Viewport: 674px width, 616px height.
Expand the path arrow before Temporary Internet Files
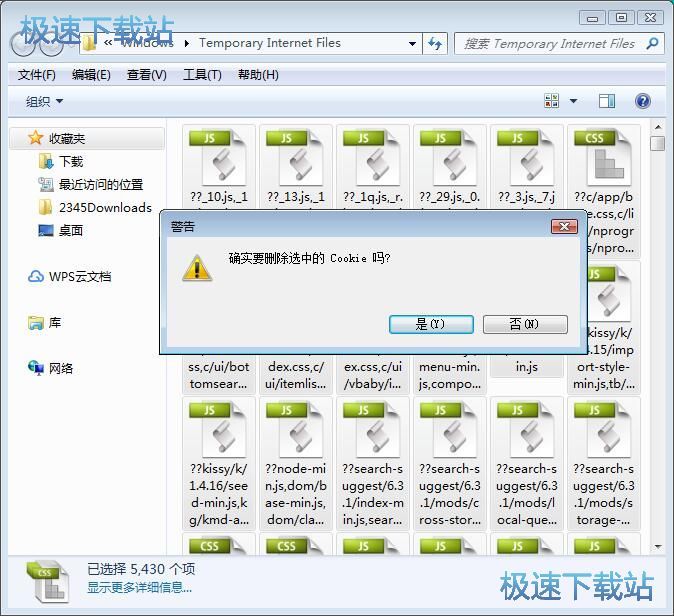coord(187,43)
